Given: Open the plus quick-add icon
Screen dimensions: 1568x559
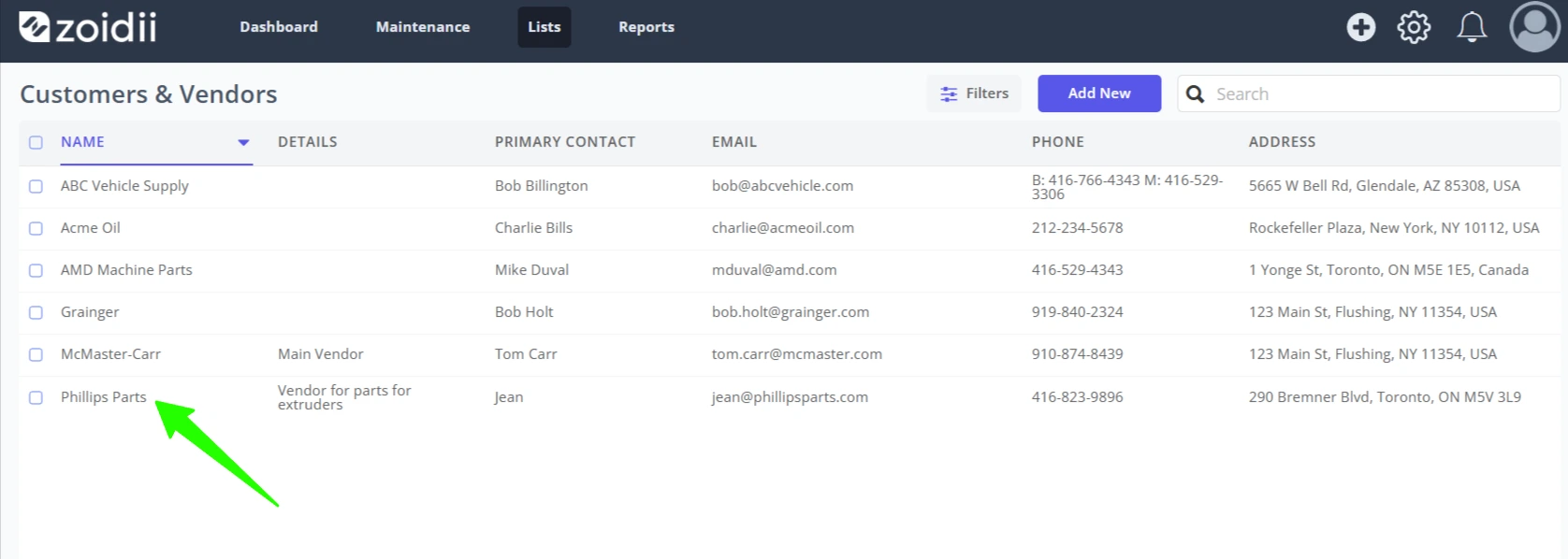Looking at the screenshot, I should tap(1360, 27).
